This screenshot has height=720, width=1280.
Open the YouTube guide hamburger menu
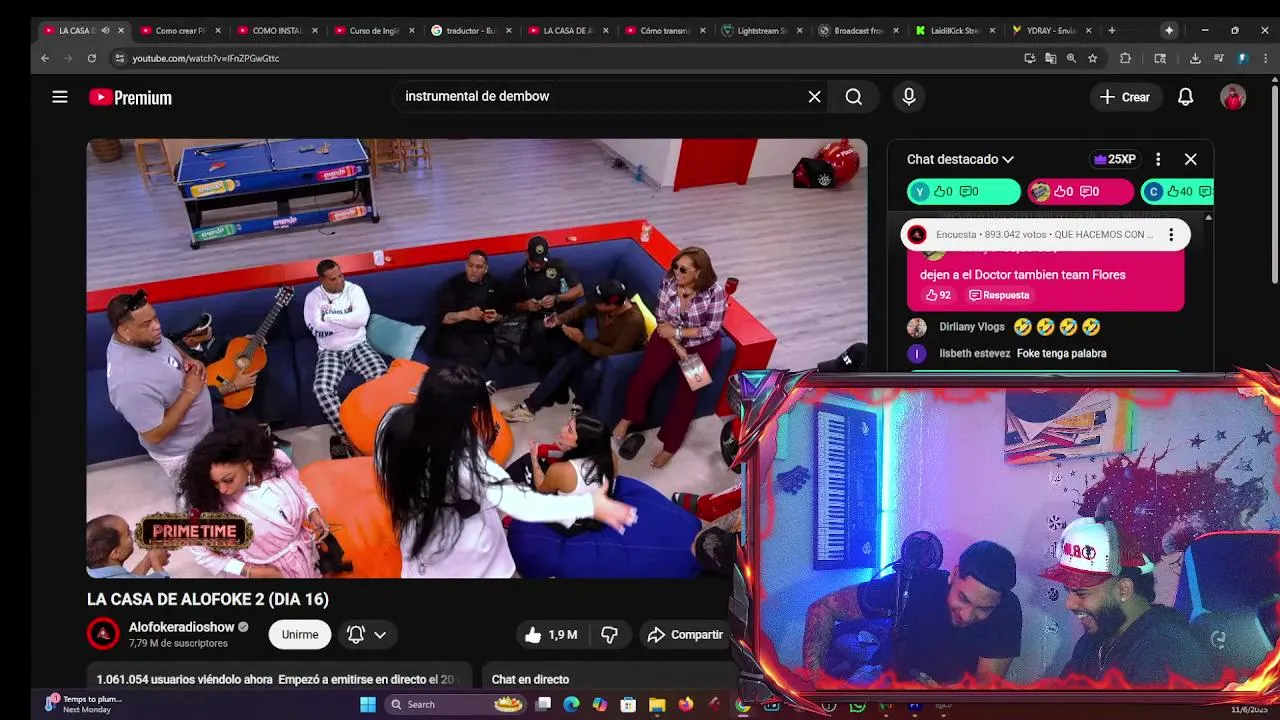point(60,97)
